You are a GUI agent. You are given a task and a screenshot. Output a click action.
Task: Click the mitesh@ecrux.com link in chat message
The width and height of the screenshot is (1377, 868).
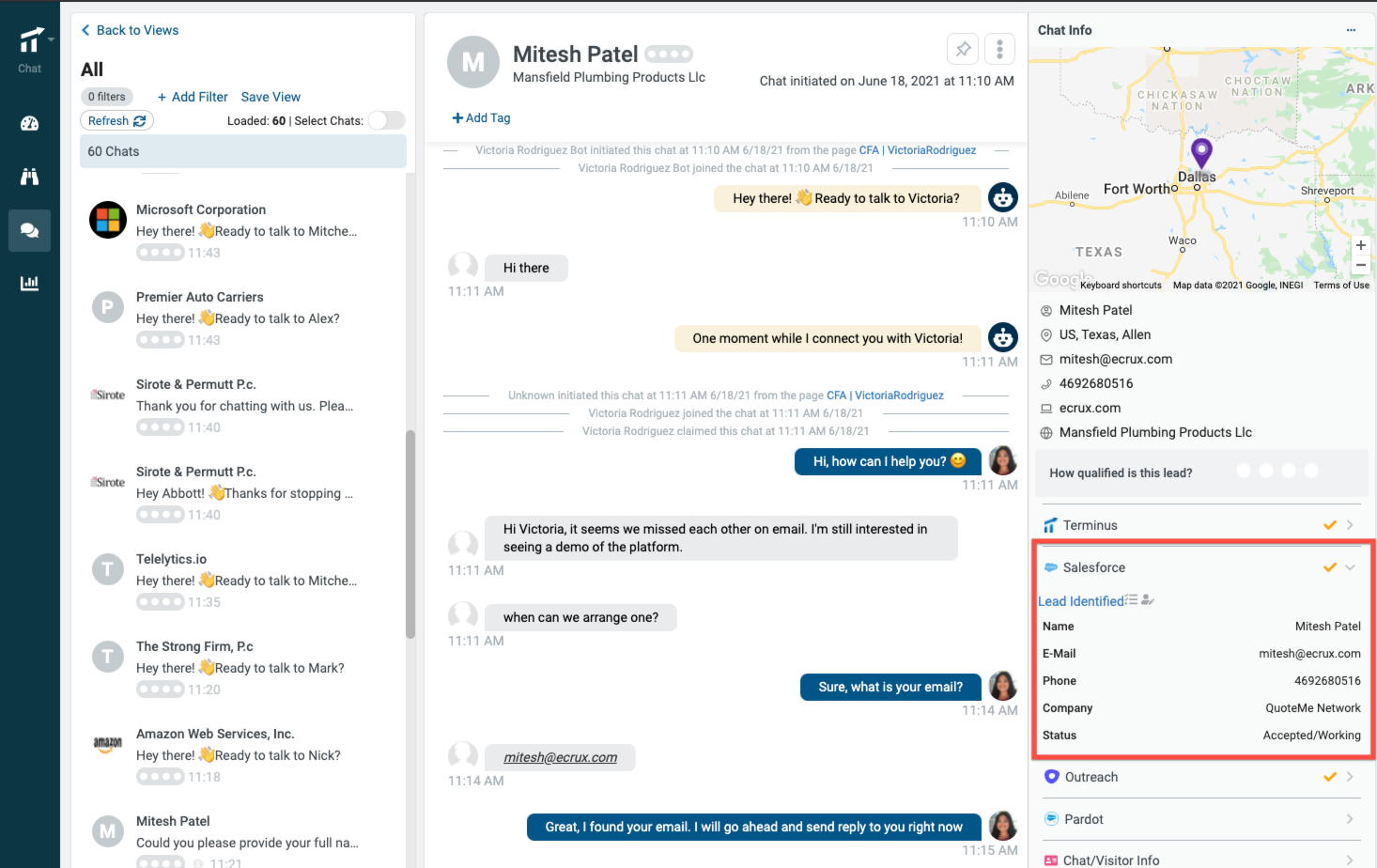(x=560, y=757)
